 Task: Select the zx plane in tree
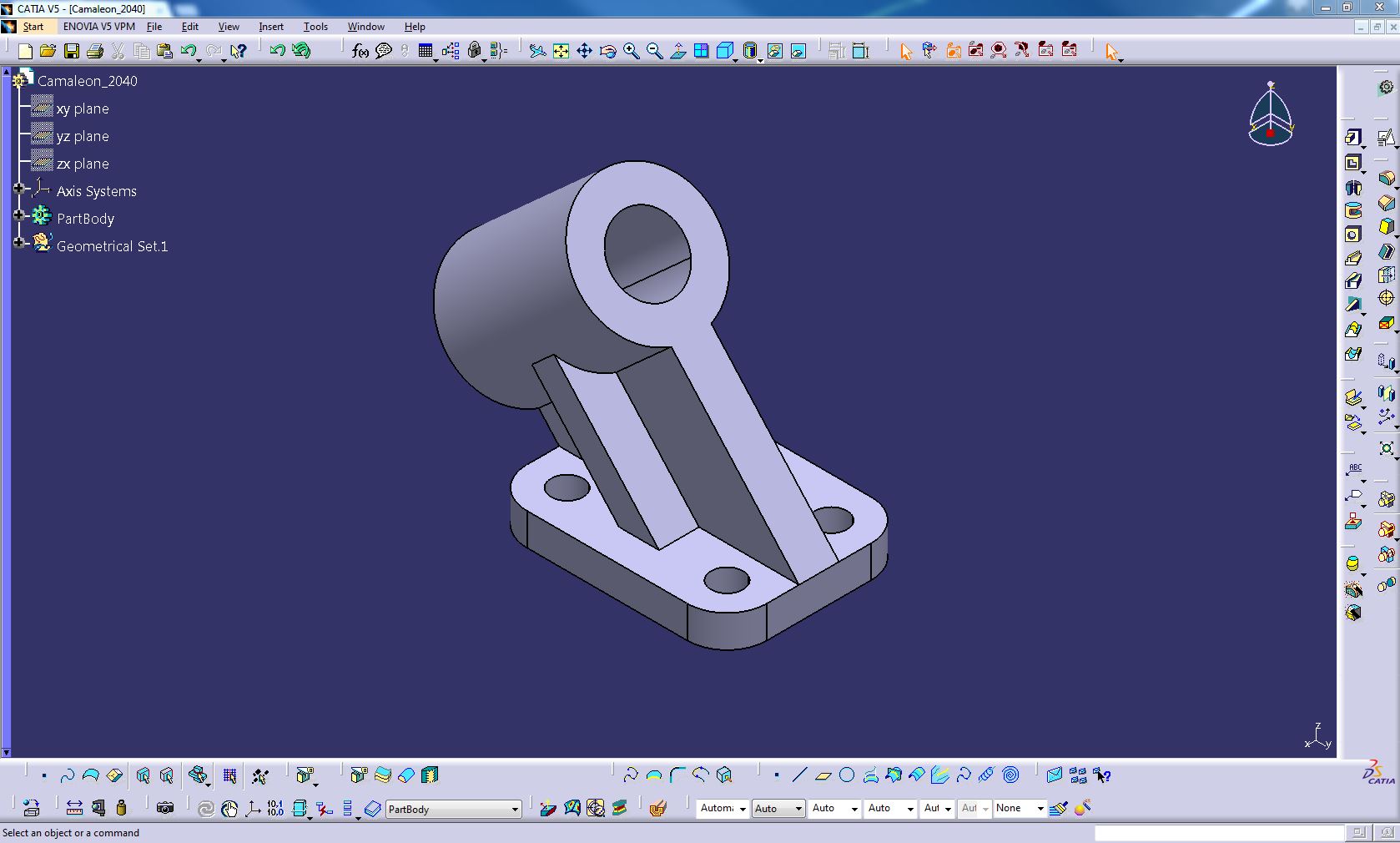click(83, 164)
